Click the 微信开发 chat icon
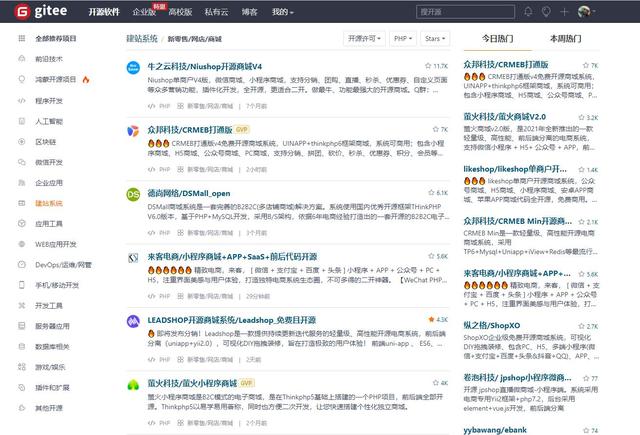 tap(22, 162)
